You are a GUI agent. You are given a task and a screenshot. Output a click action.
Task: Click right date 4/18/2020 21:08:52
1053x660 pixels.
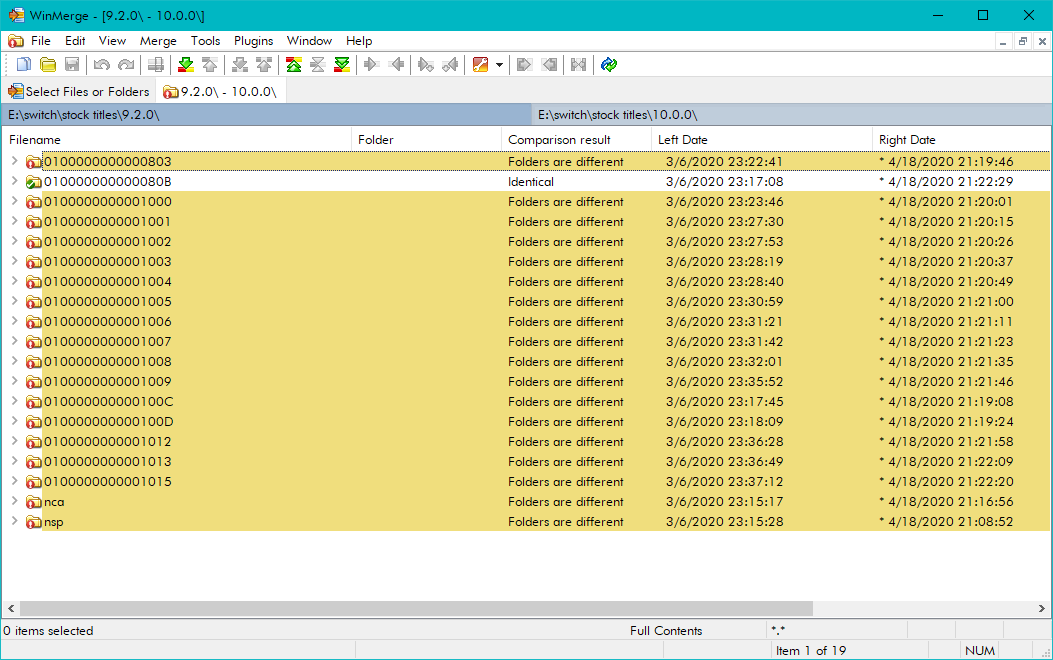click(x=951, y=522)
